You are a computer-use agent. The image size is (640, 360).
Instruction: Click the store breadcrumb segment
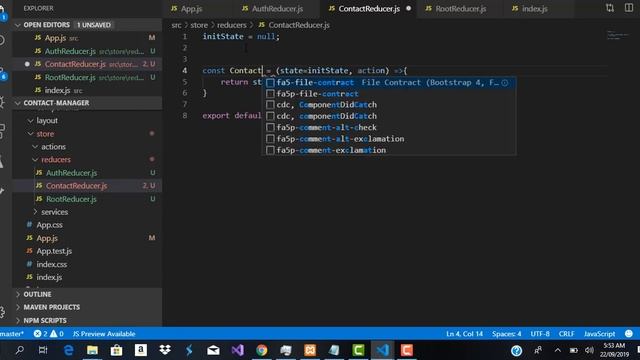199,25
